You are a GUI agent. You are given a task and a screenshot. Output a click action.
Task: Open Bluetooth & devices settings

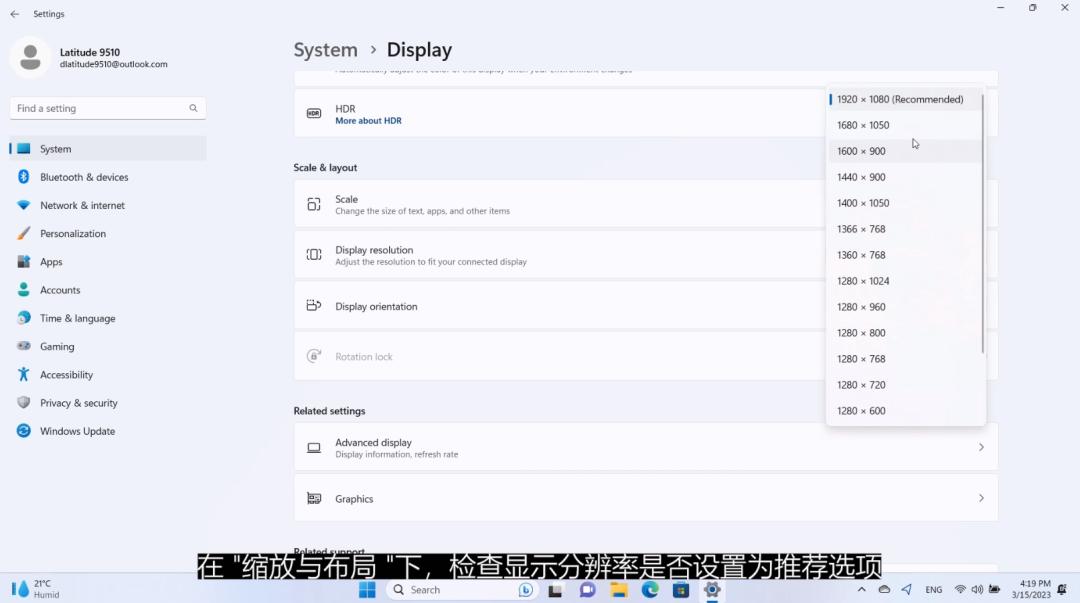point(84,177)
